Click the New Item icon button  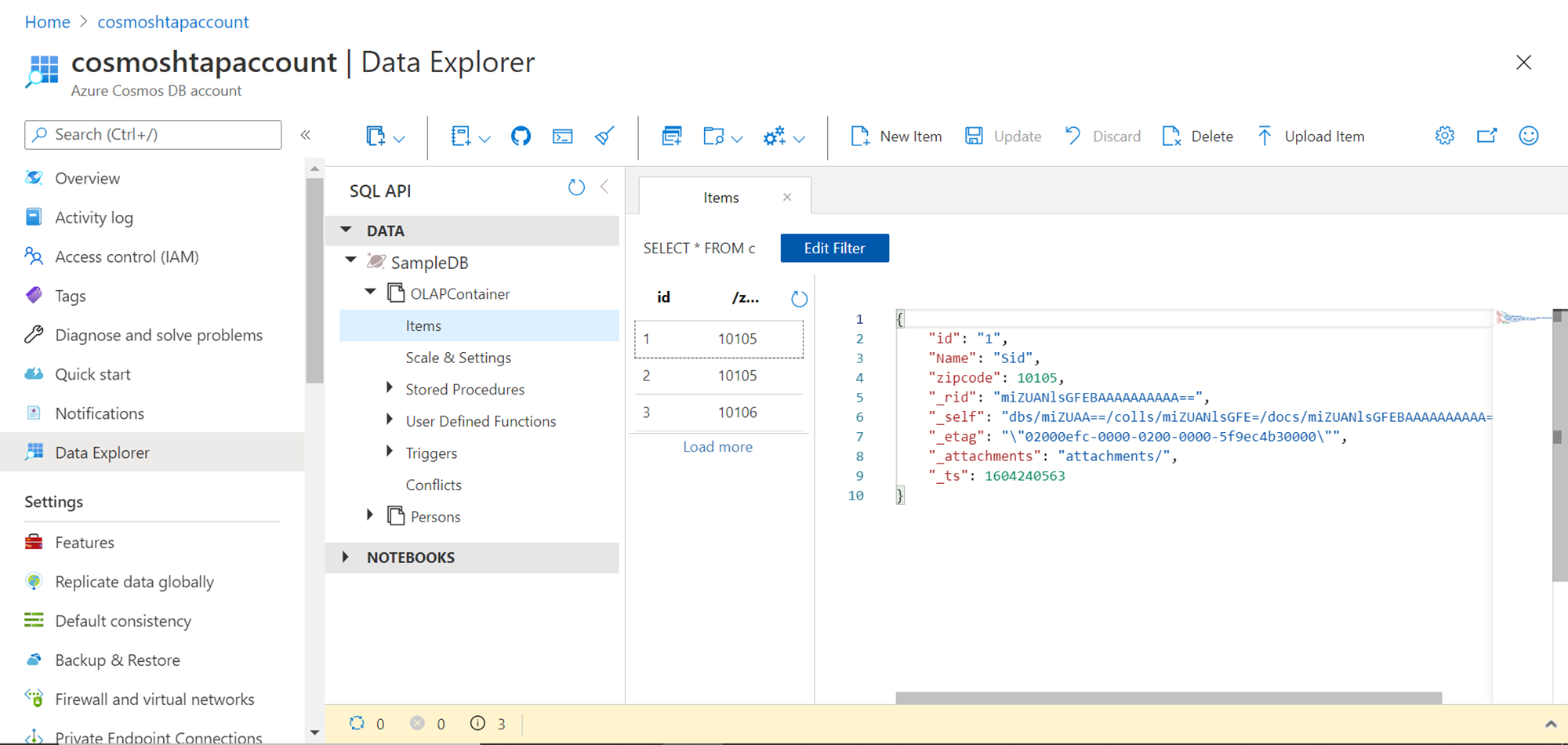860,136
